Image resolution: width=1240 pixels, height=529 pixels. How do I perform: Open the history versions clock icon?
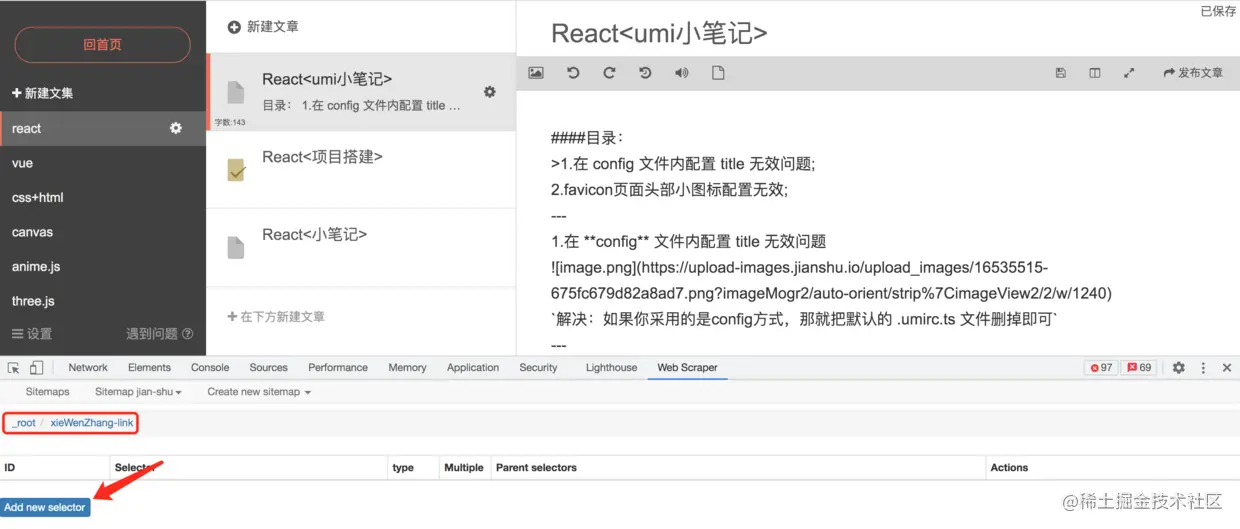[x=645, y=73]
